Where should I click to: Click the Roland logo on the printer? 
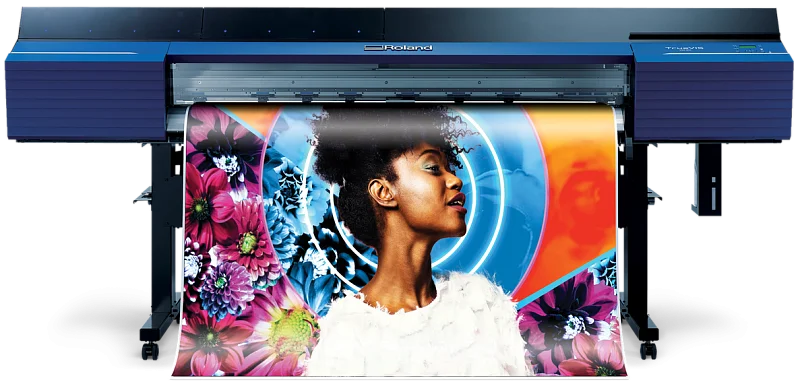pyautogui.click(x=398, y=47)
